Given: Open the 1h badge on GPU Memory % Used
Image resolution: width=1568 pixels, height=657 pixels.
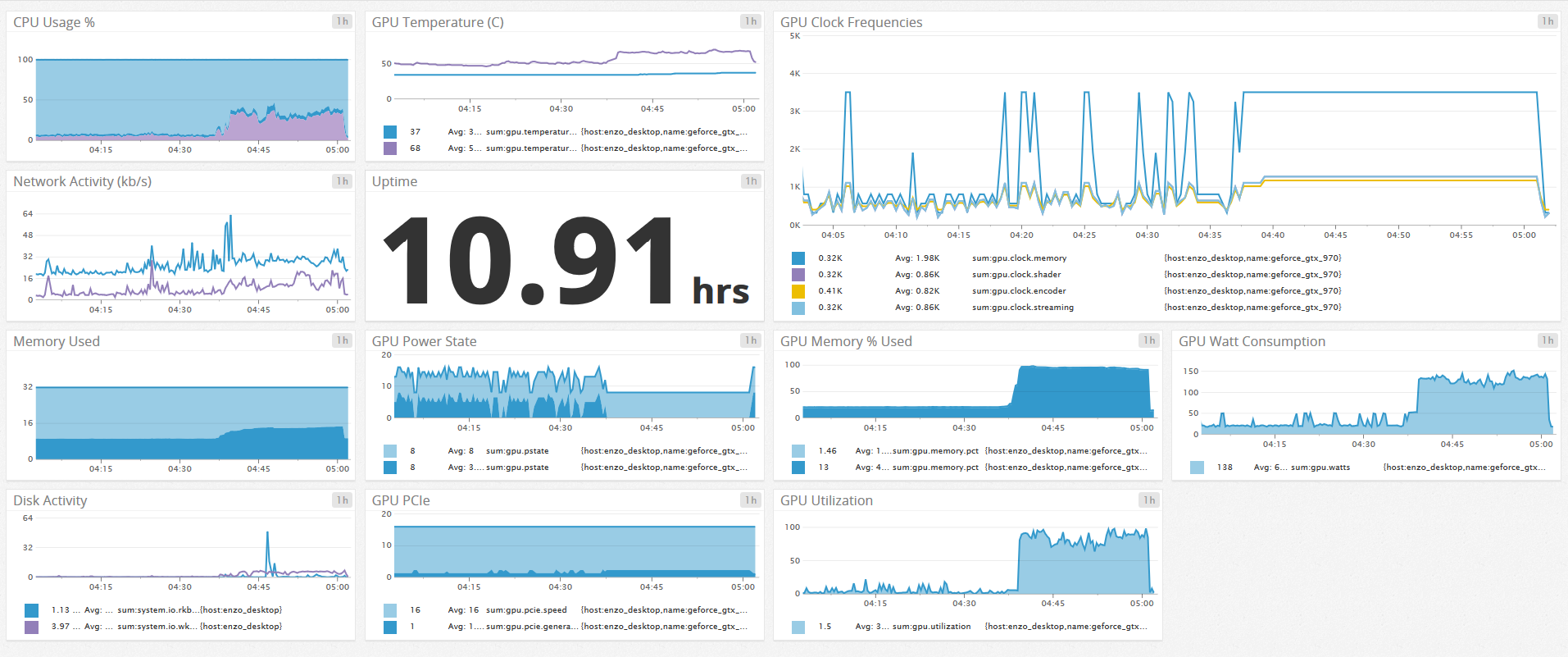Looking at the screenshot, I should (1149, 340).
